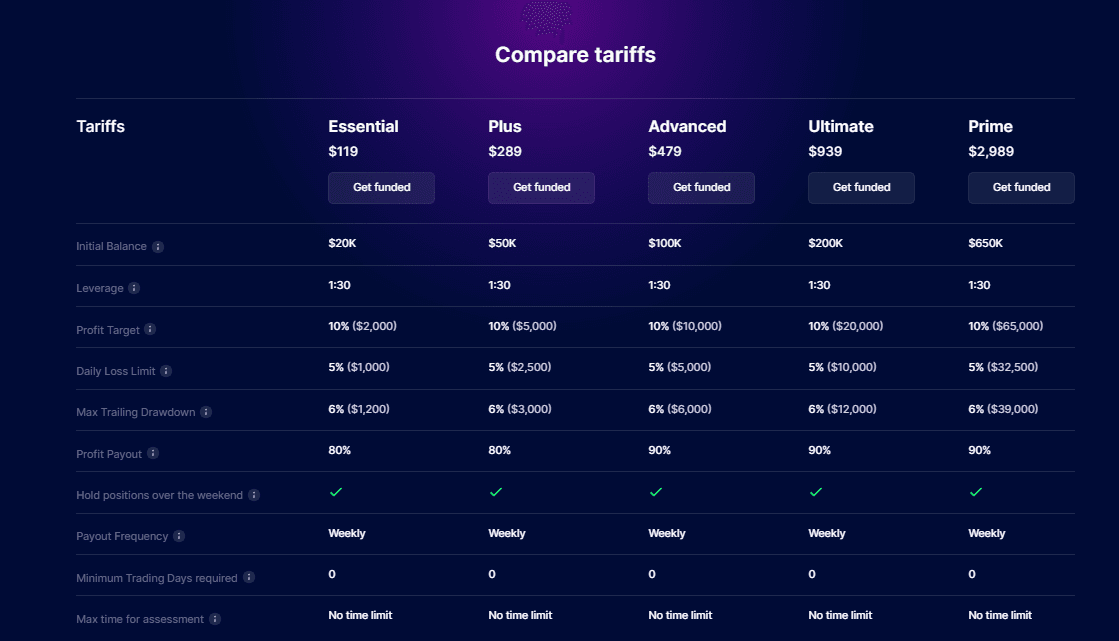Click the Leverage info icon
1119x641 pixels.
[137, 288]
